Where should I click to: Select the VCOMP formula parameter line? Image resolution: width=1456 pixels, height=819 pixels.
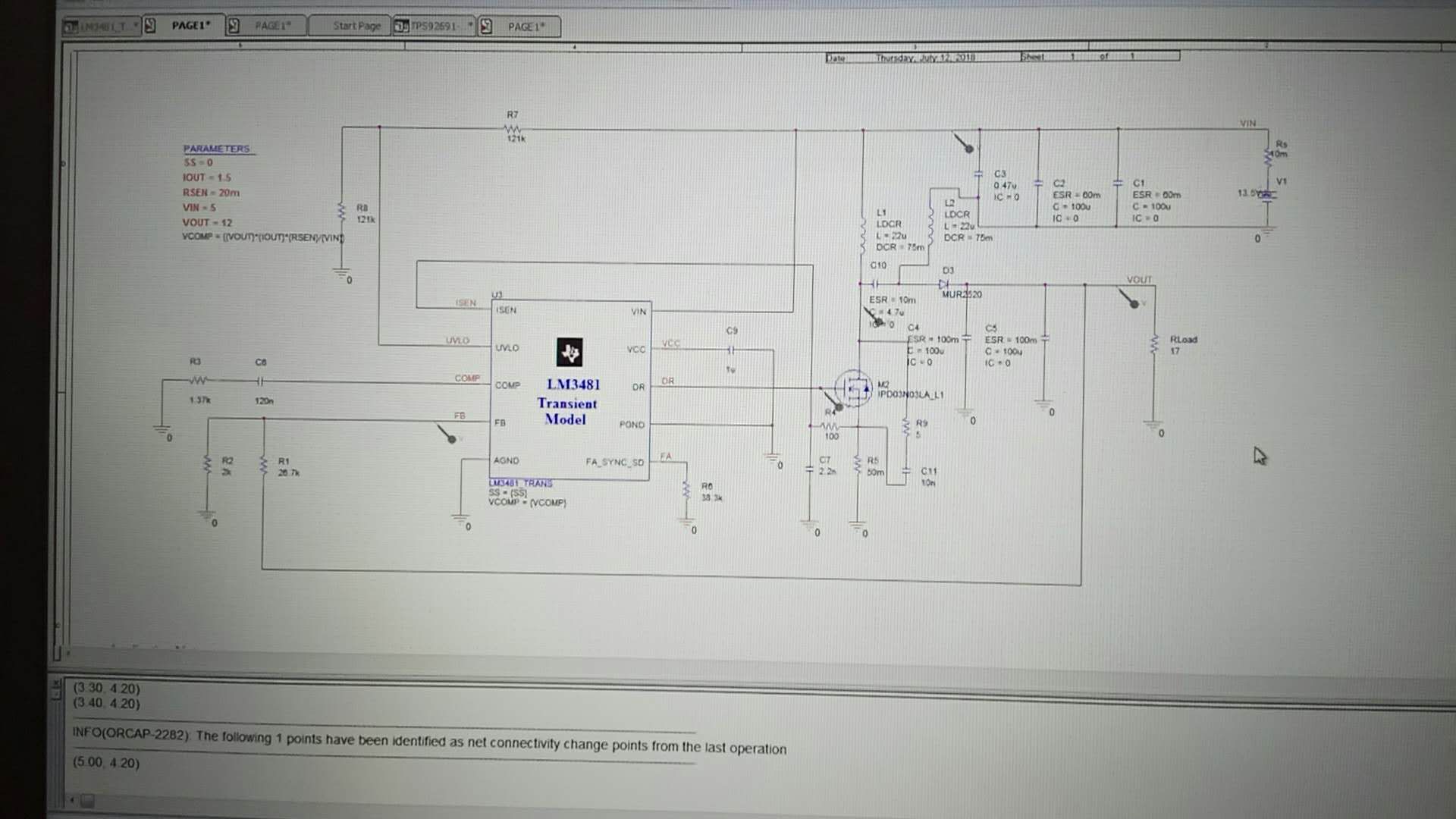pos(263,237)
